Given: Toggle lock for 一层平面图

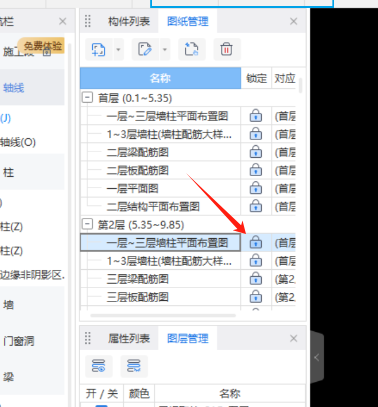Looking at the screenshot, I should (x=256, y=188).
